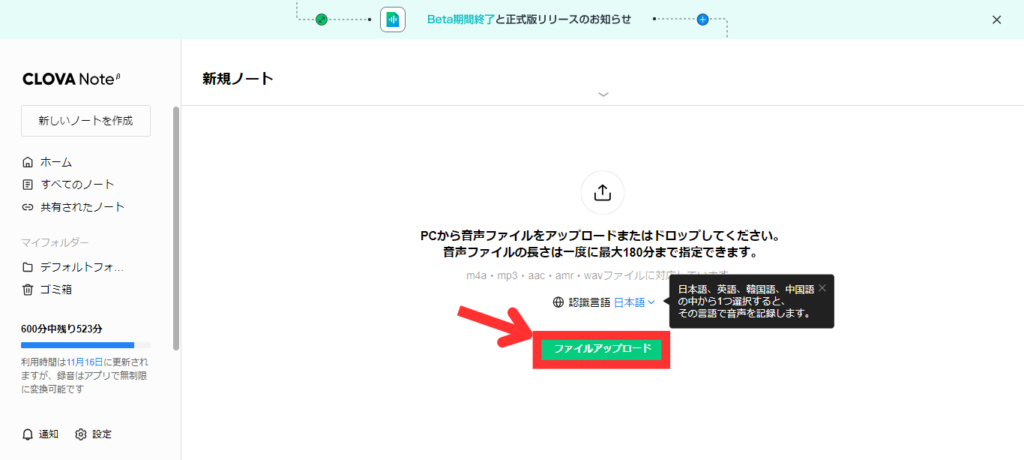Click the blue usage time progress bar
This screenshot has height=460, width=1024.
pyautogui.click(x=78, y=345)
